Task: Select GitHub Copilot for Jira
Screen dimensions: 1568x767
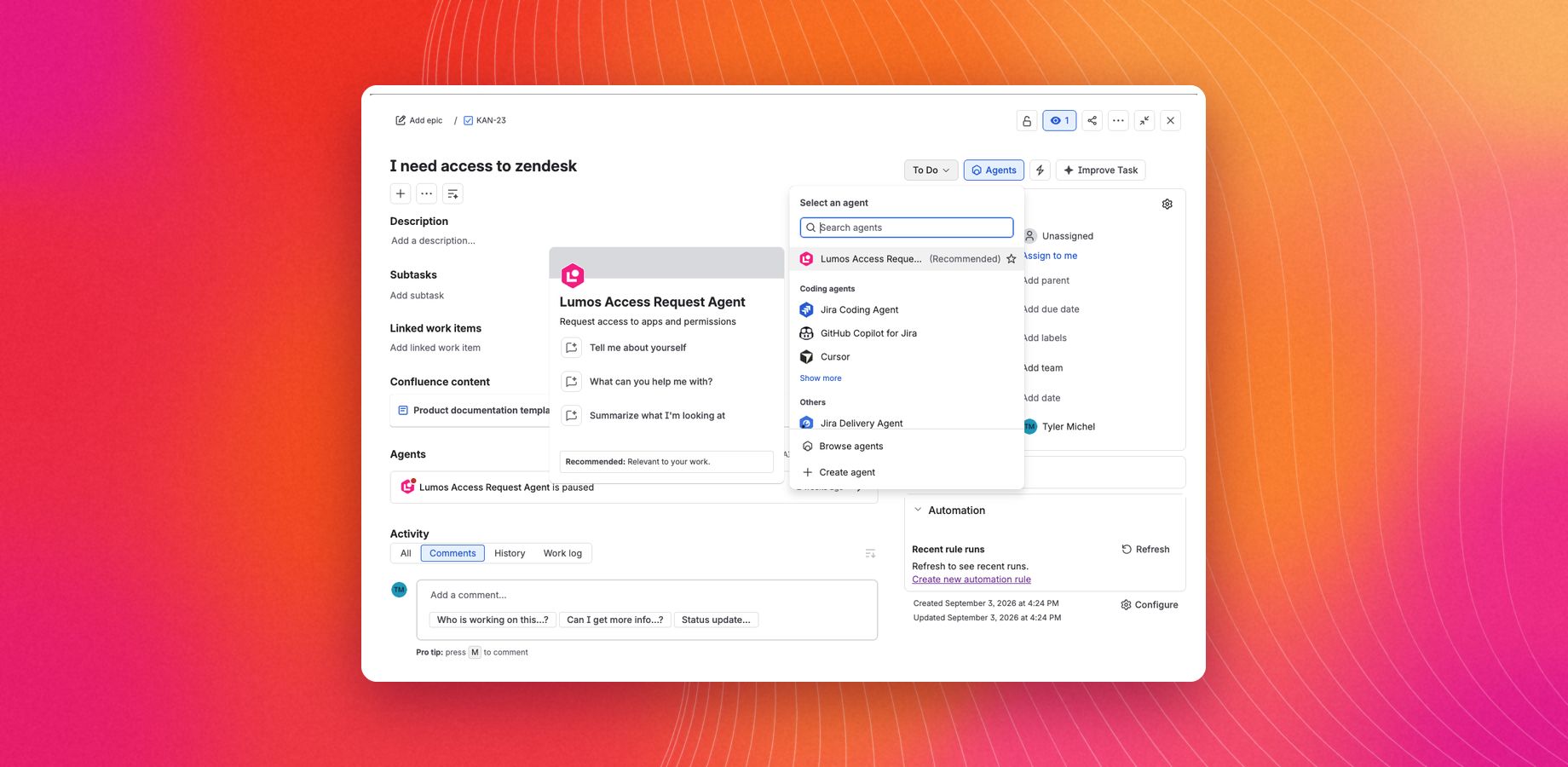Action: 907,333
